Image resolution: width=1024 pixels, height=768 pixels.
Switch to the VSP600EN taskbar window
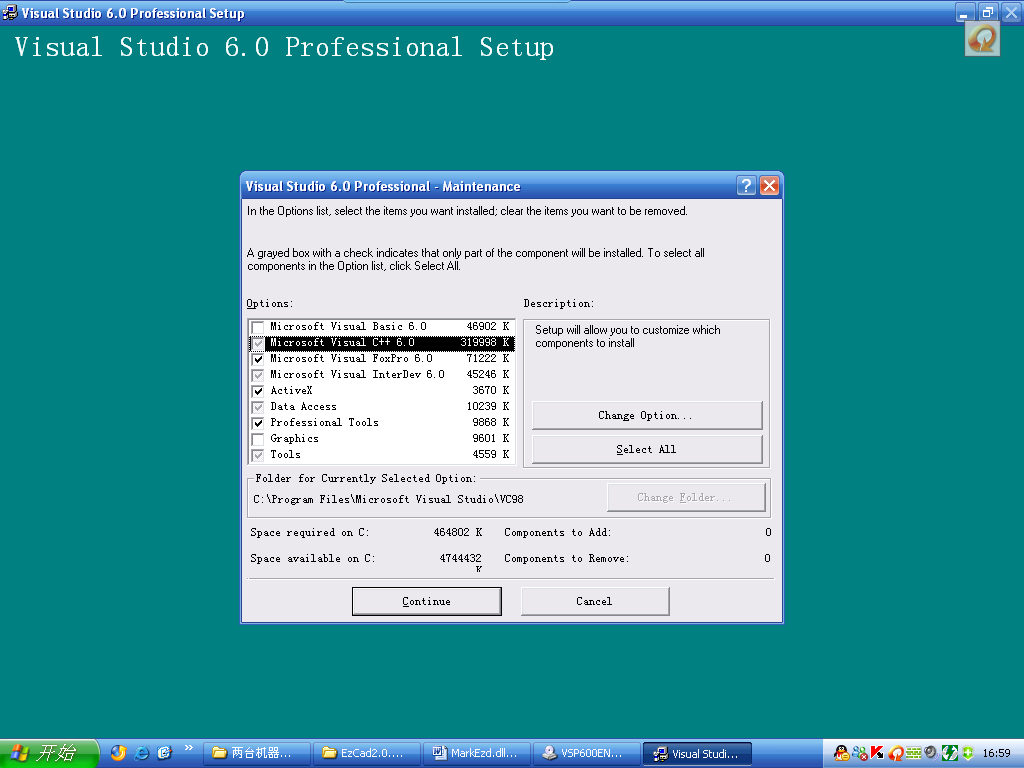pos(586,754)
